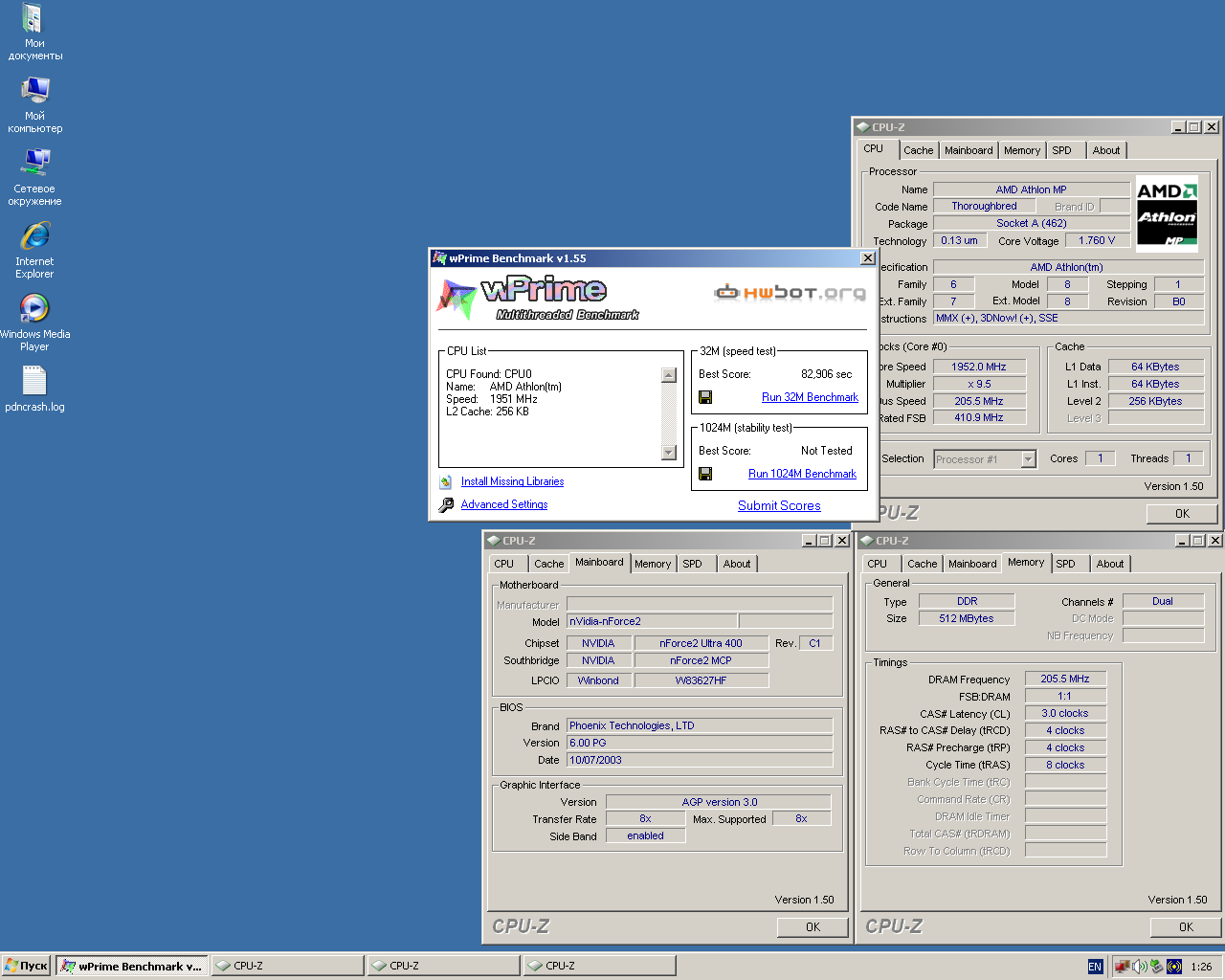Click OK in the Mainboard CPU-Z window
The height and width of the screenshot is (980, 1225).
coord(813,927)
